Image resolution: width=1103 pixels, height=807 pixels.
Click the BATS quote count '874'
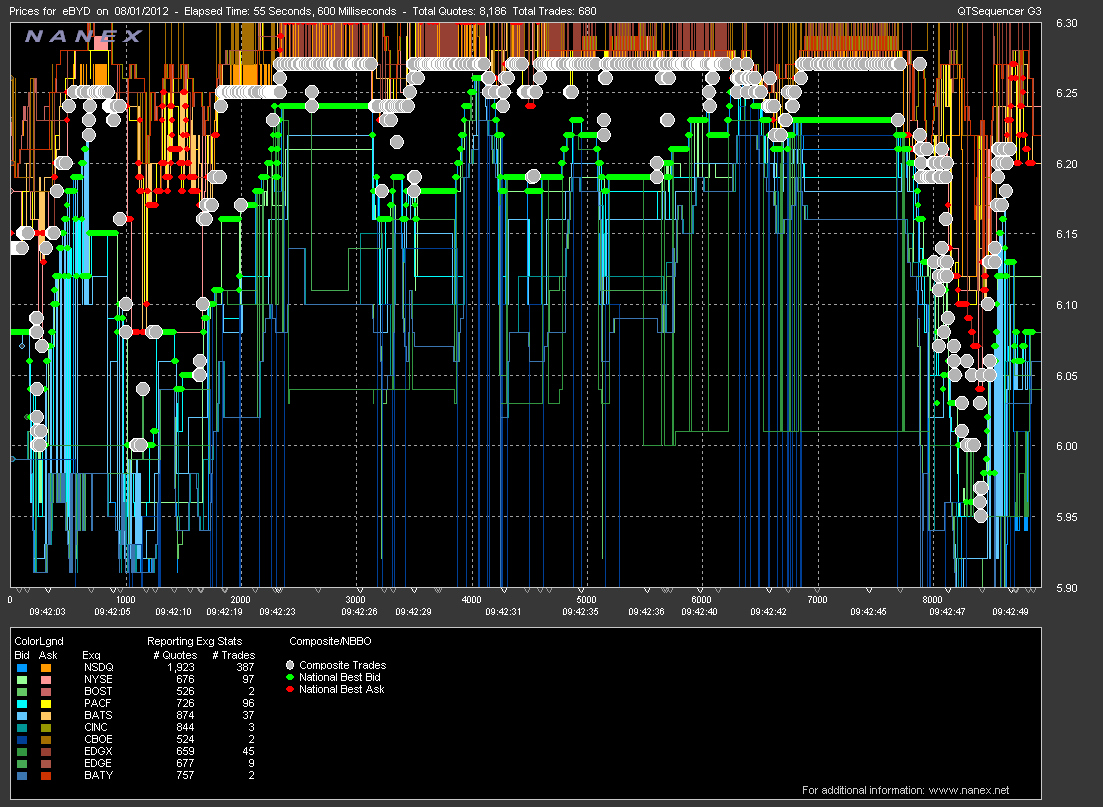(185, 715)
